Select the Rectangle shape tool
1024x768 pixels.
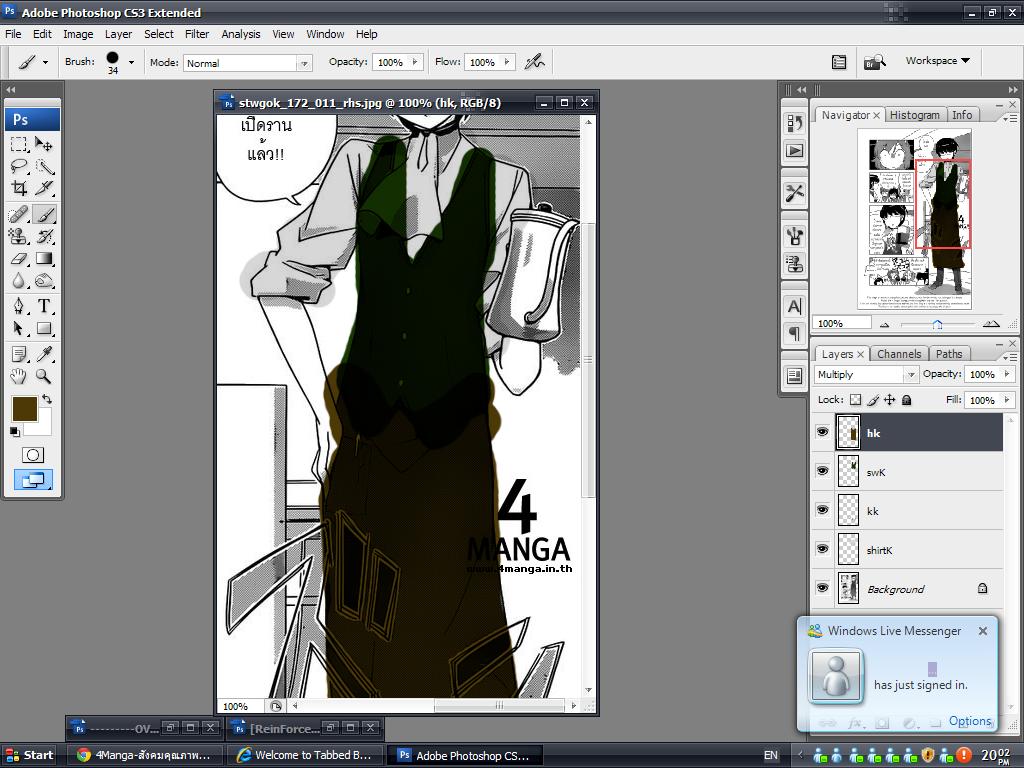(x=44, y=328)
